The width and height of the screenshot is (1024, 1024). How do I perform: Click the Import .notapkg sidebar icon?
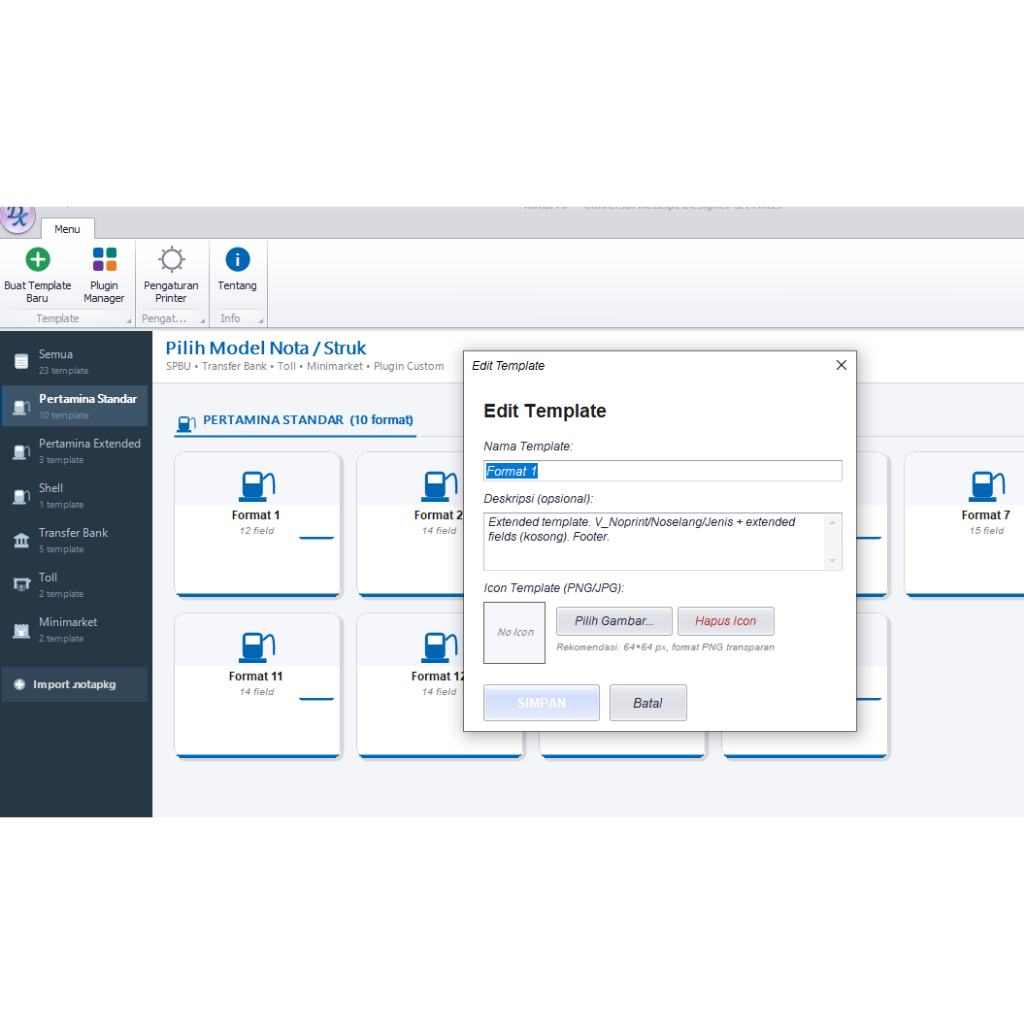[x=22, y=684]
